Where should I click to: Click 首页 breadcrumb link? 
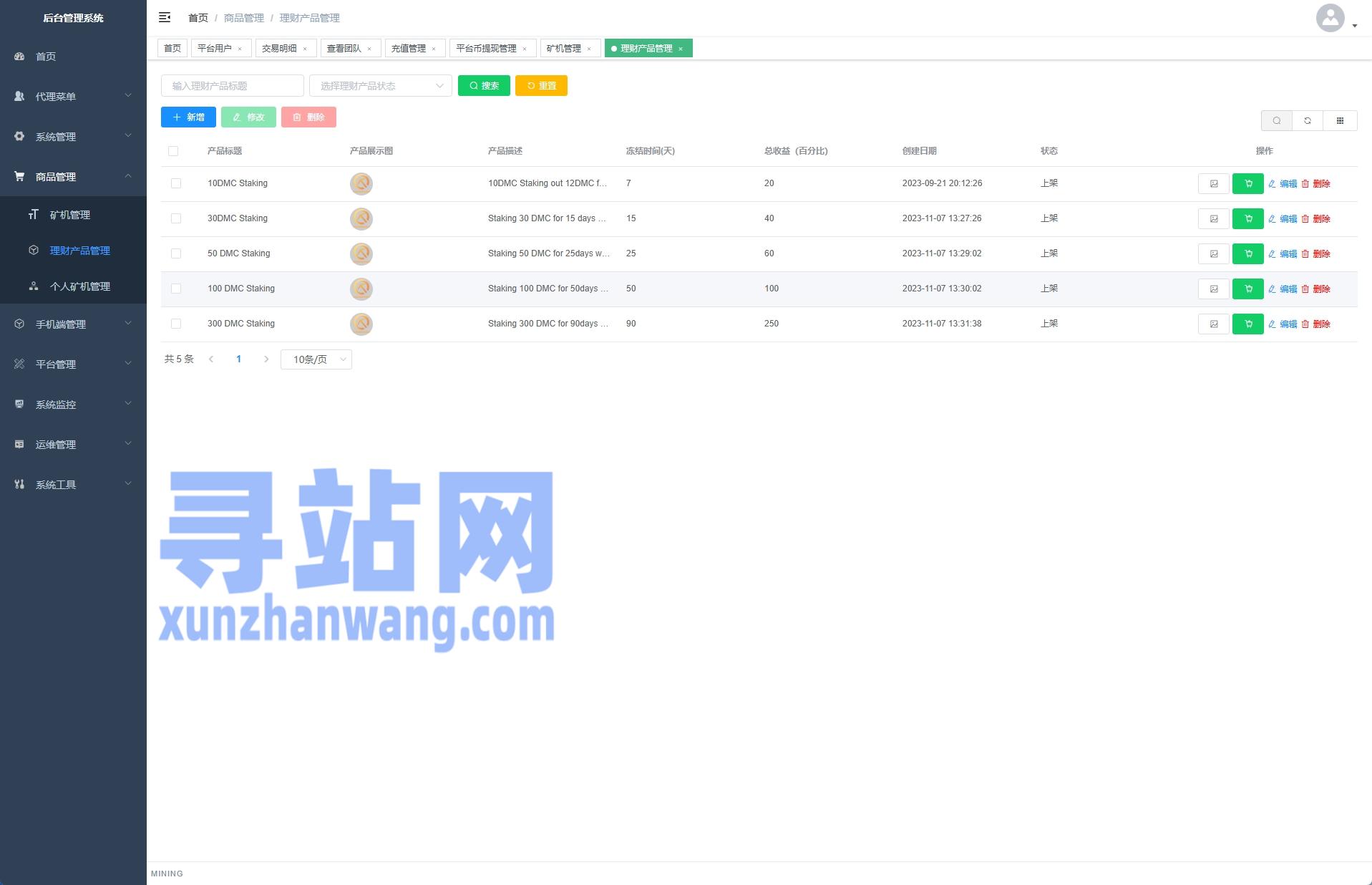coord(198,18)
